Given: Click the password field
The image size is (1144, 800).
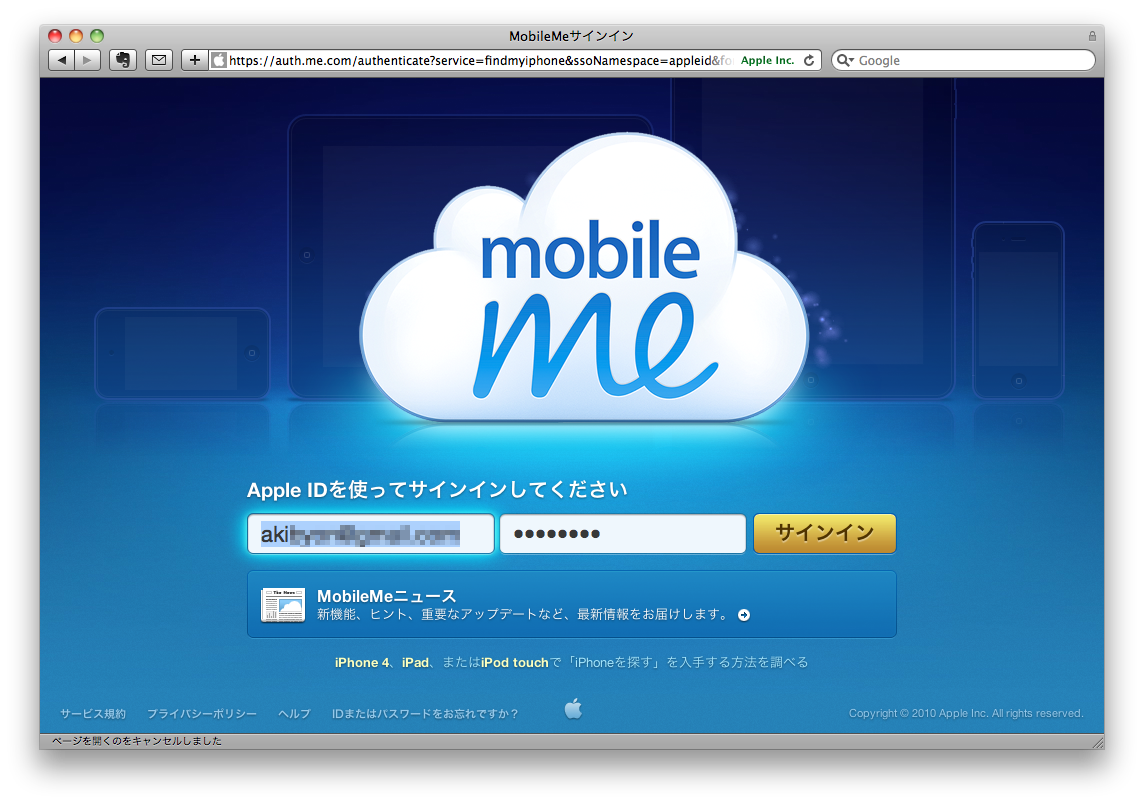Looking at the screenshot, I should click(x=622, y=534).
